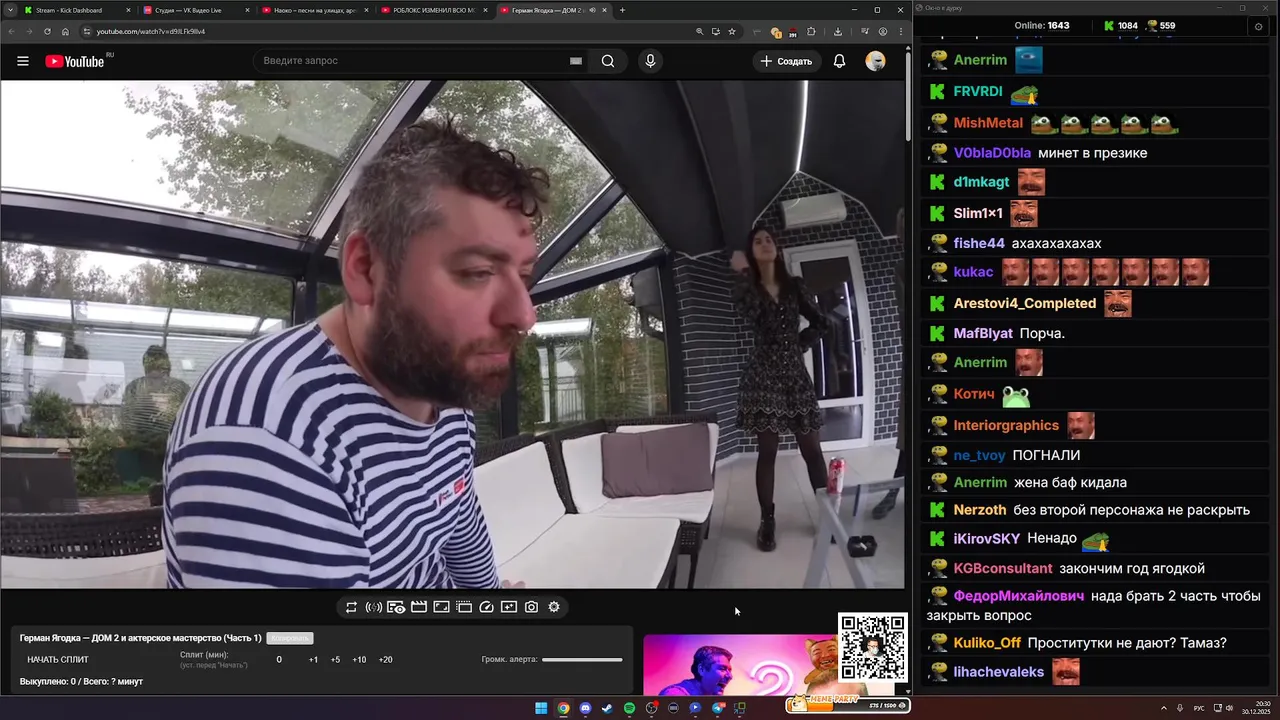This screenshot has height=720, width=1280.
Task: Open Chrome from the taskbar
Action: 563,708
